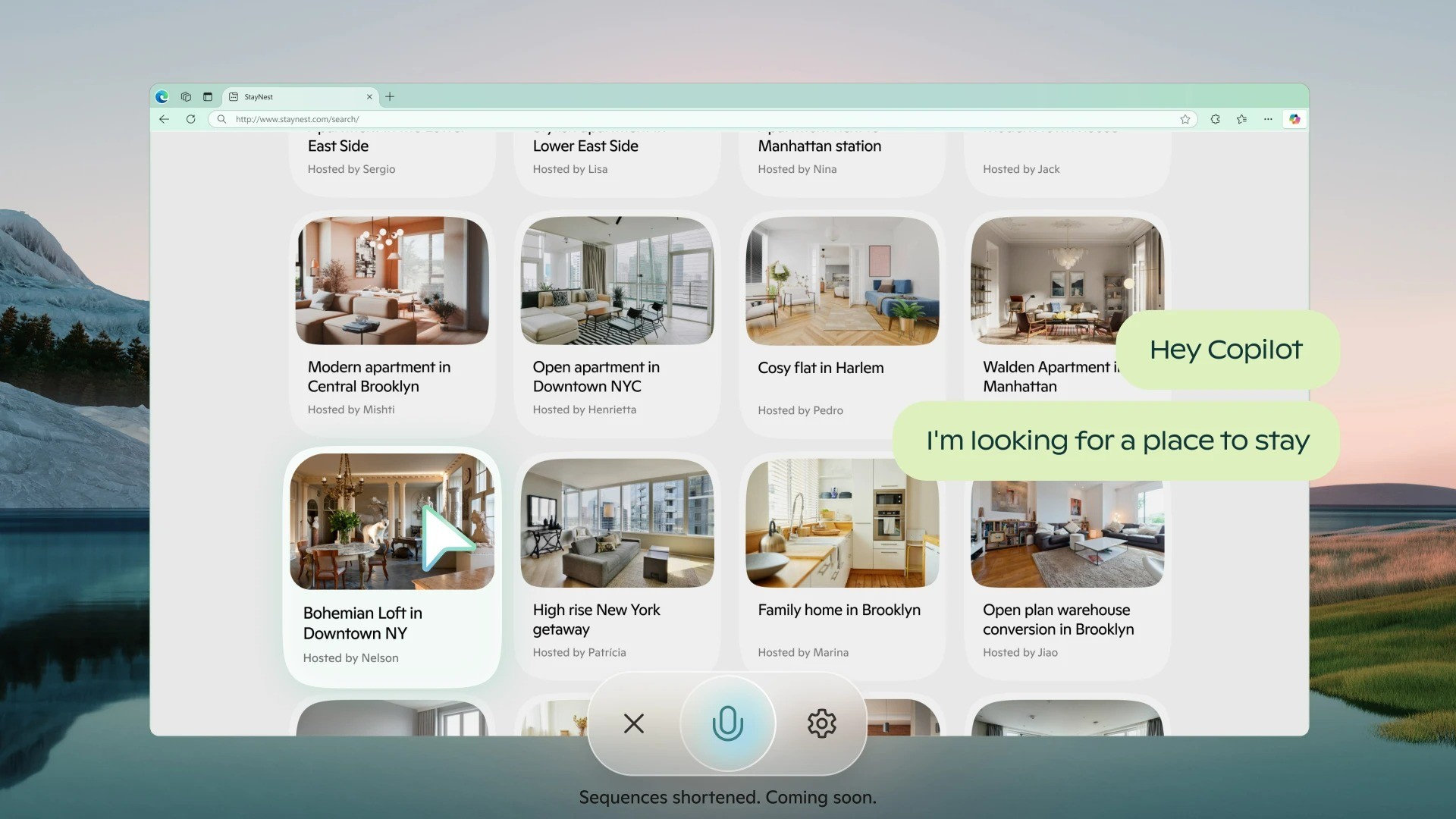The image size is (1456, 819).
Task: Click the browser back navigation arrow
Action: [x=163, y=119]
